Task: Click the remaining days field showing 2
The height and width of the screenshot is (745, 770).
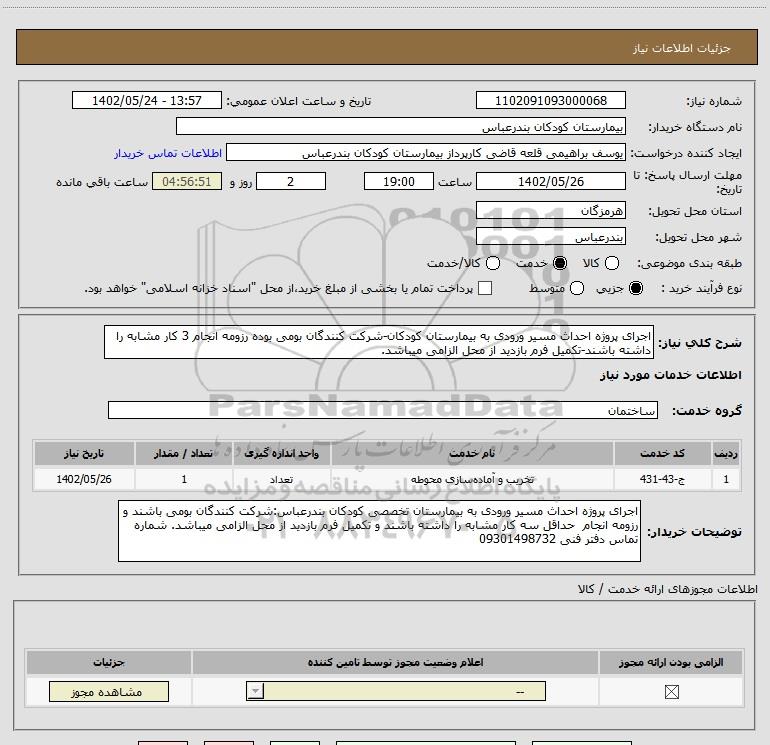Action: (291, 181)
